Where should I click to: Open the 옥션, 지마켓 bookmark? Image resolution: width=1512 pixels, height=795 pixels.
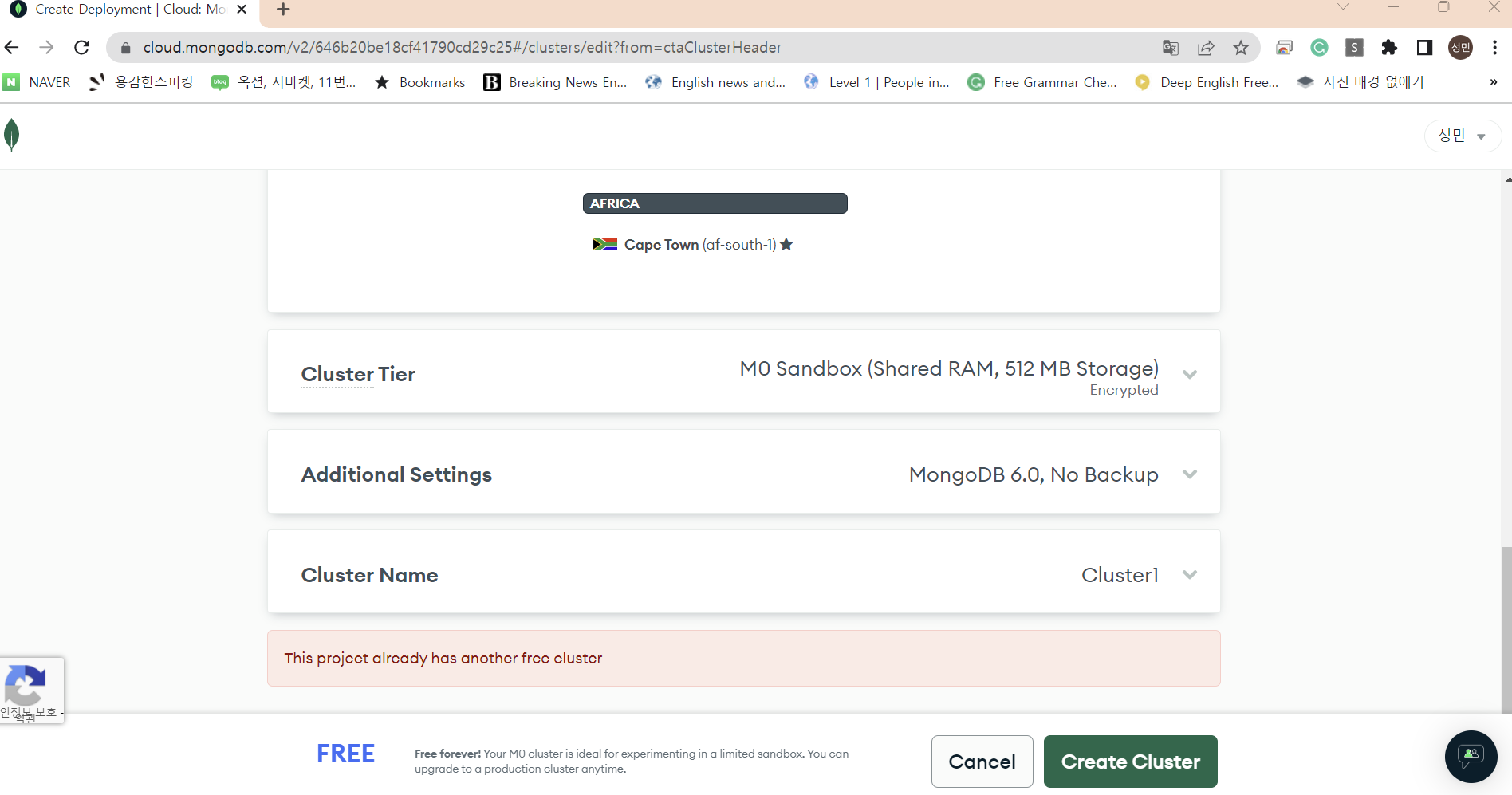pos(283,82)
